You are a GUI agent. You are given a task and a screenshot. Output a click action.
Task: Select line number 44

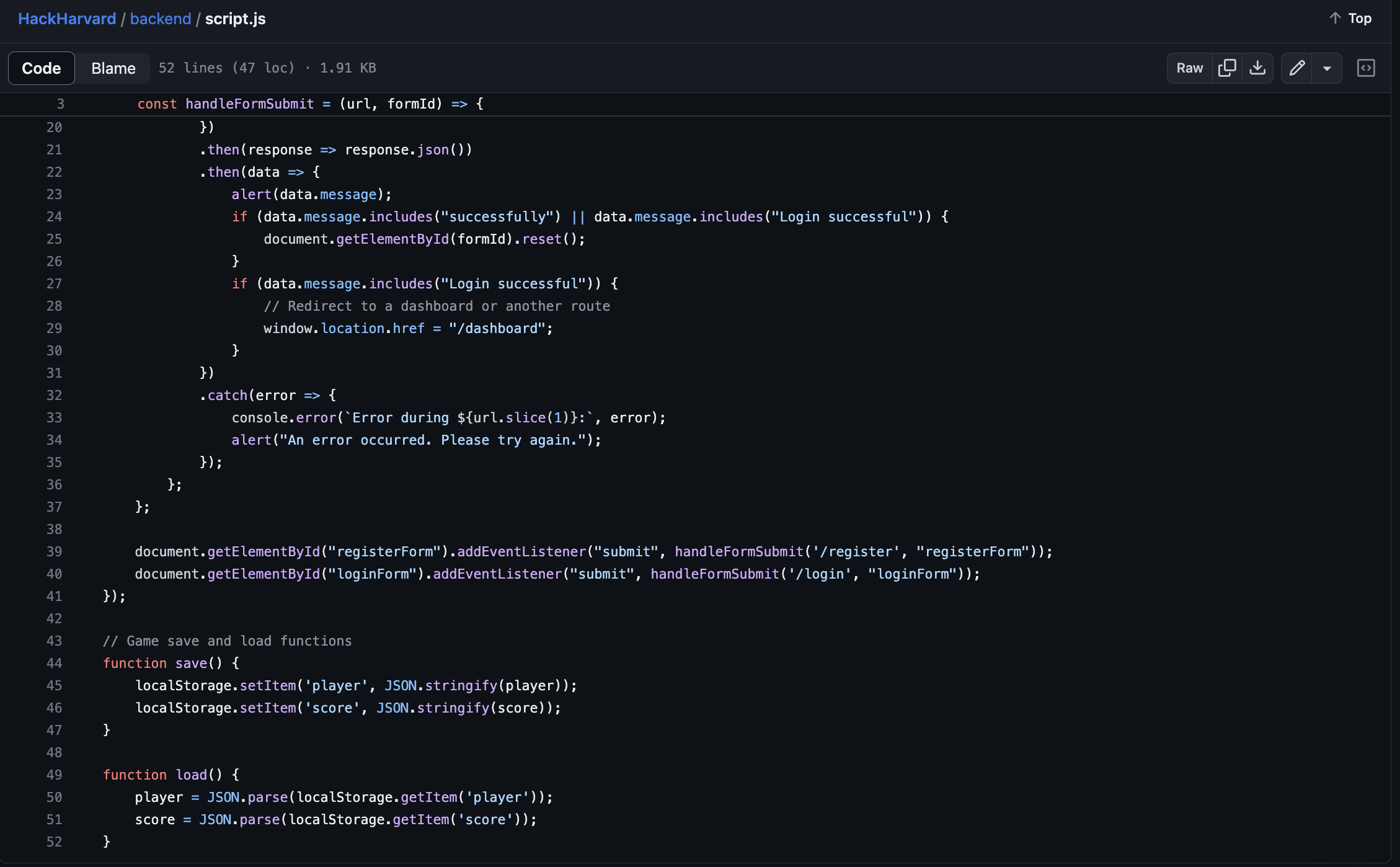(54, 663)
